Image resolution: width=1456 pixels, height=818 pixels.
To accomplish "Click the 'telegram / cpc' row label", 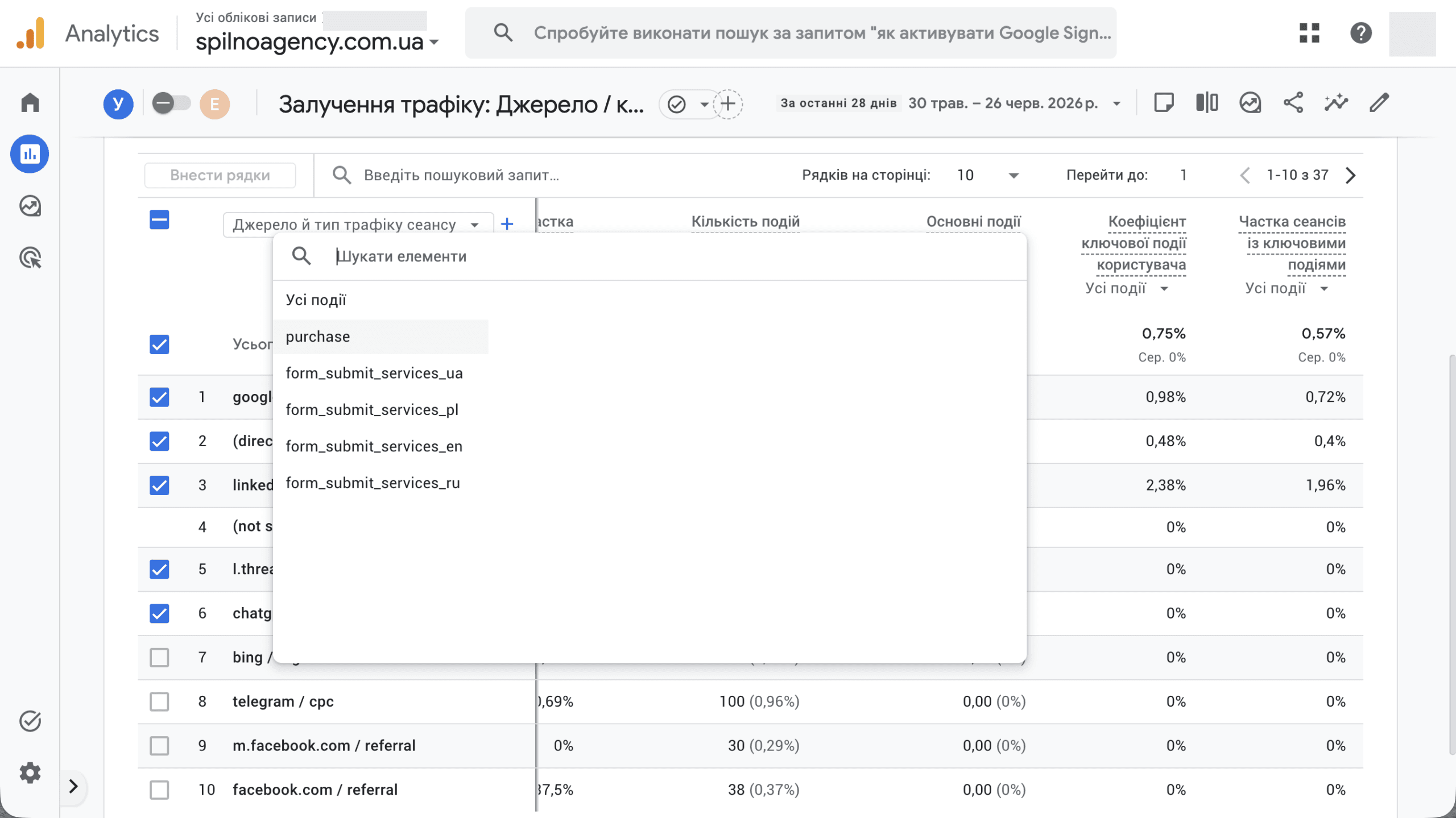I will point(283,701).
